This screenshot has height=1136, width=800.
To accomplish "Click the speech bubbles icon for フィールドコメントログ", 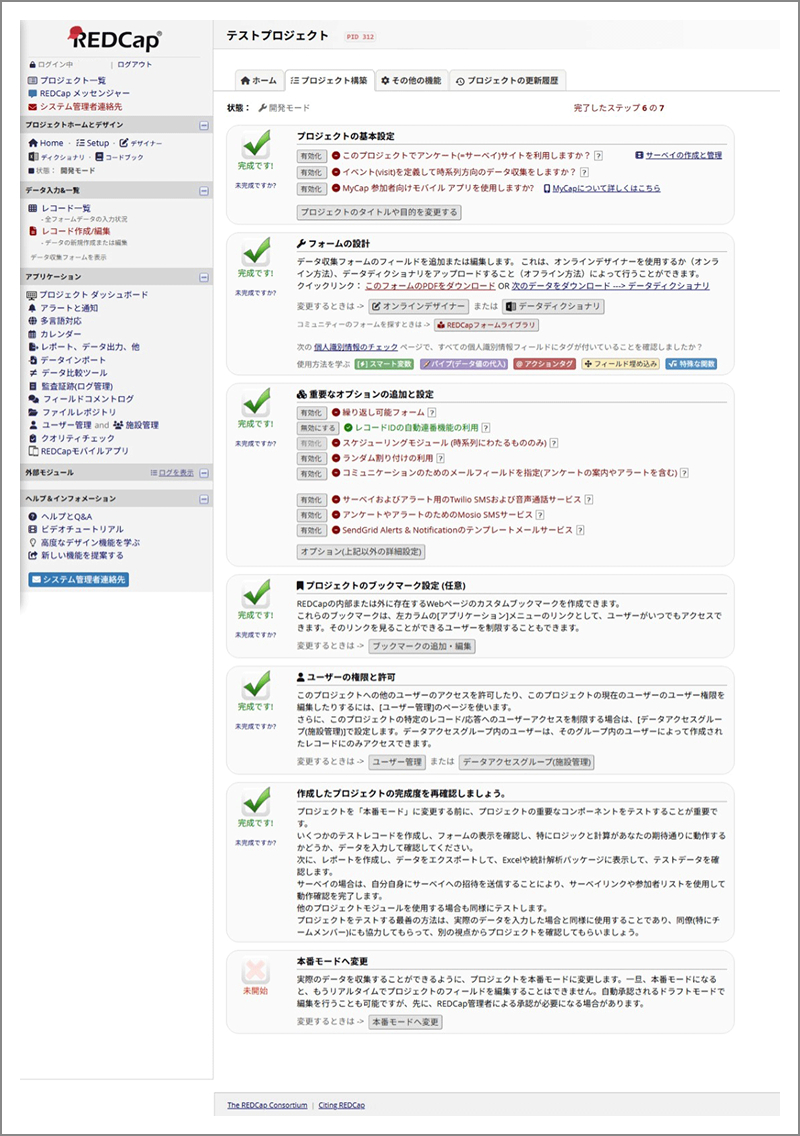I will coord(33,399).
